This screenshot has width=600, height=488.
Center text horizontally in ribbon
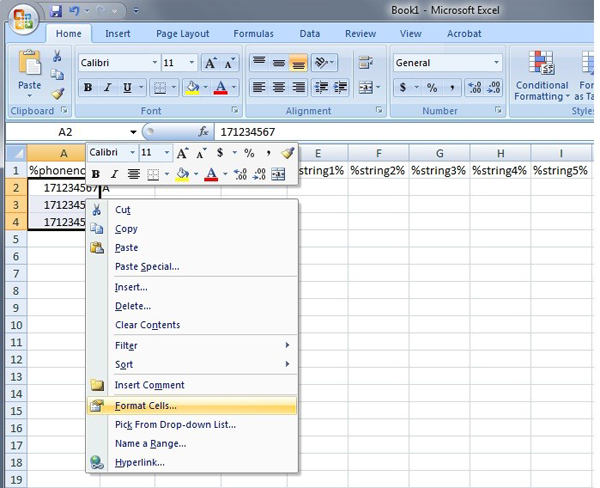pos(279,88)
